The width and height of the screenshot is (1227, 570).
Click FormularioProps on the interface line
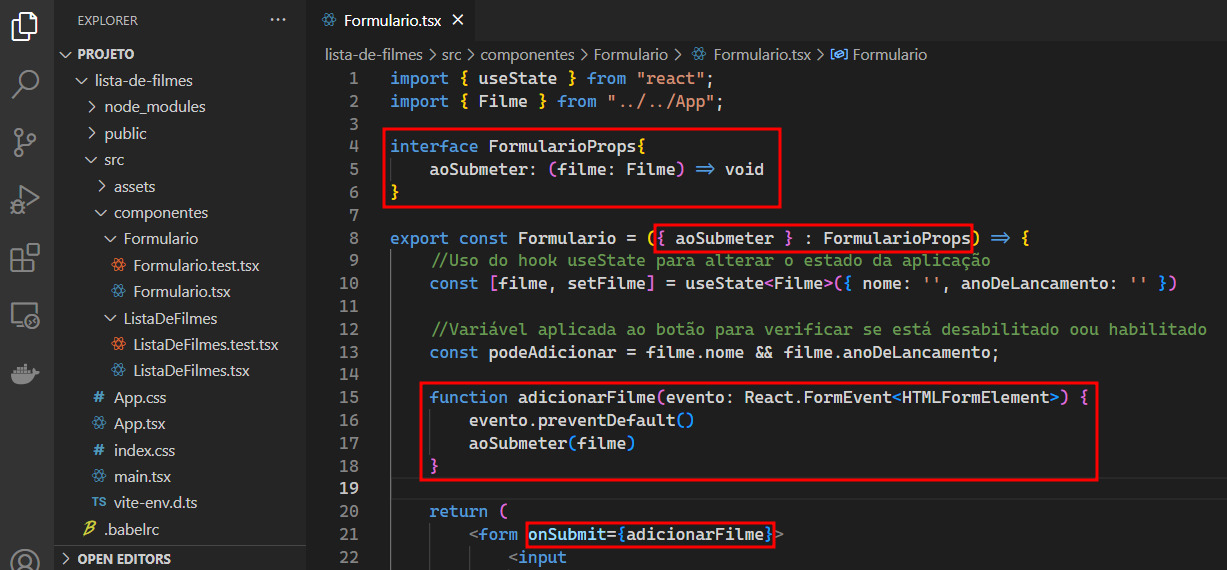(x=562, y=147)
